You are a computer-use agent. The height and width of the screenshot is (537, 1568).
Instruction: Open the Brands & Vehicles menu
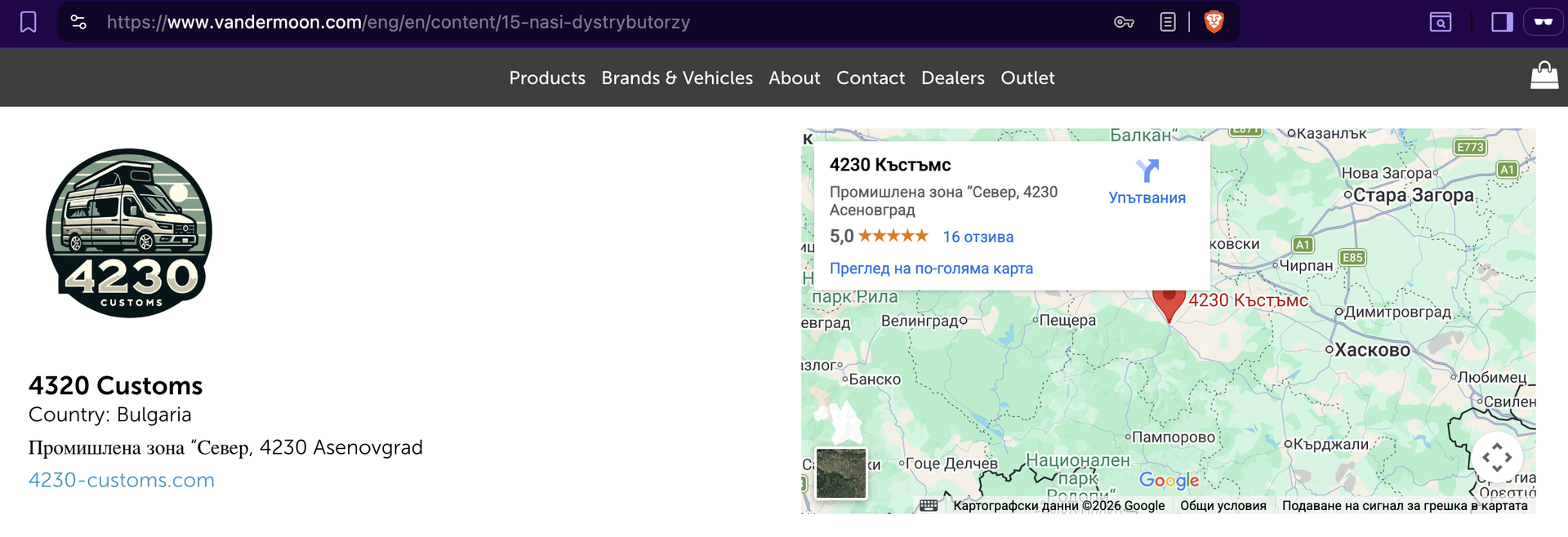tap(677, 78)
